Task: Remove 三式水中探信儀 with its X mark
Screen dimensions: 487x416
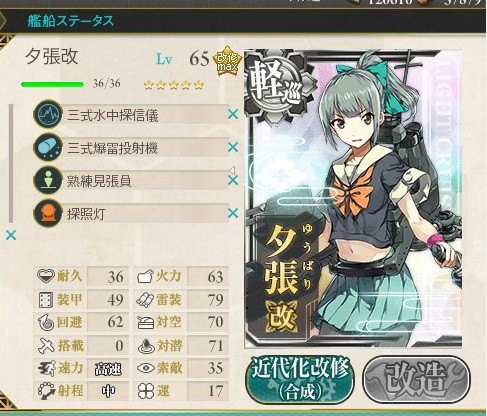Action: pos(233,115)
